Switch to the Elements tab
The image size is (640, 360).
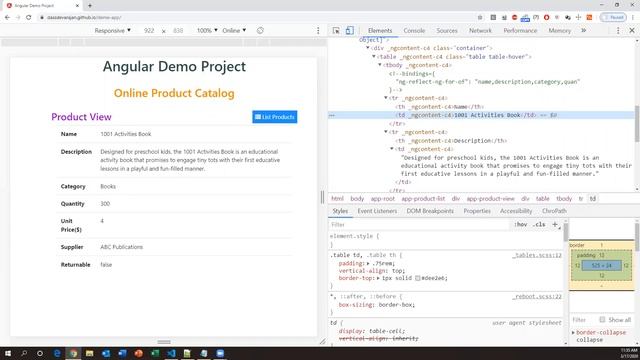tap(380, 31)
